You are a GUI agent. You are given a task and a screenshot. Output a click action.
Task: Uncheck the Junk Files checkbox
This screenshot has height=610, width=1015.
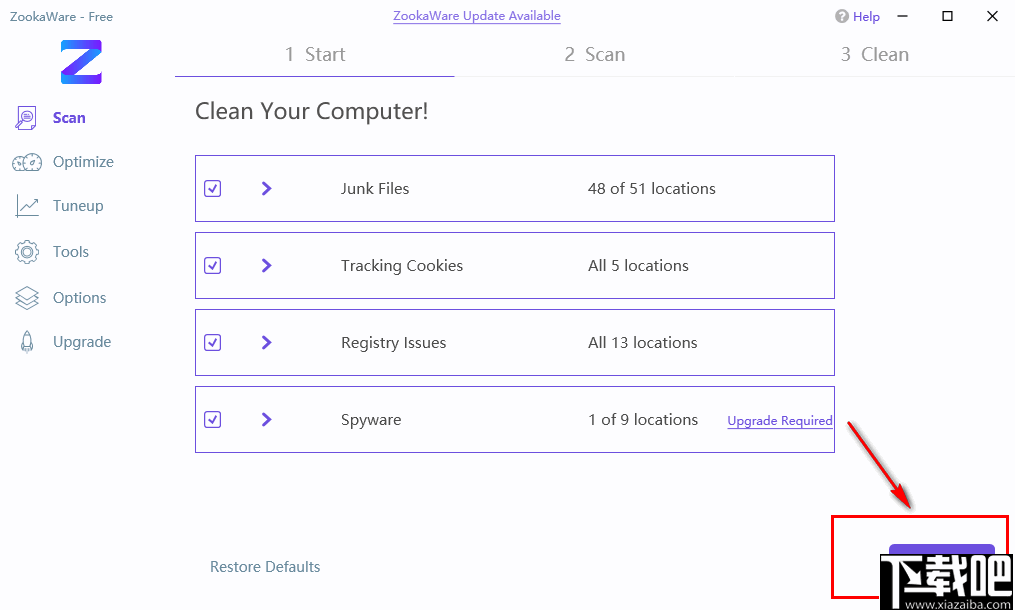tap(212, 188)
